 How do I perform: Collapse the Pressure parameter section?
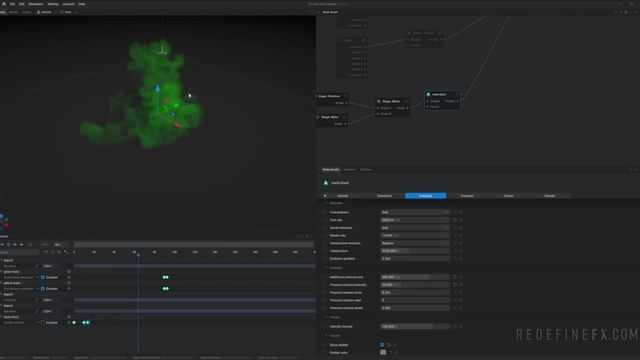[326, 268]
